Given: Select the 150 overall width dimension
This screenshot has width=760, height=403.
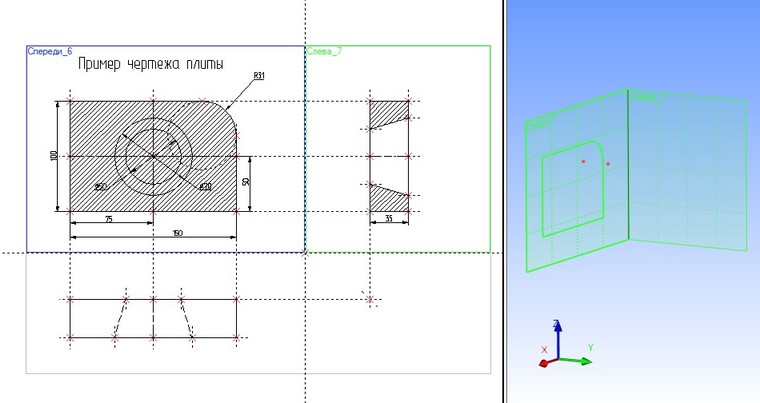Looking at the screenshot, I should pos(177,234).
